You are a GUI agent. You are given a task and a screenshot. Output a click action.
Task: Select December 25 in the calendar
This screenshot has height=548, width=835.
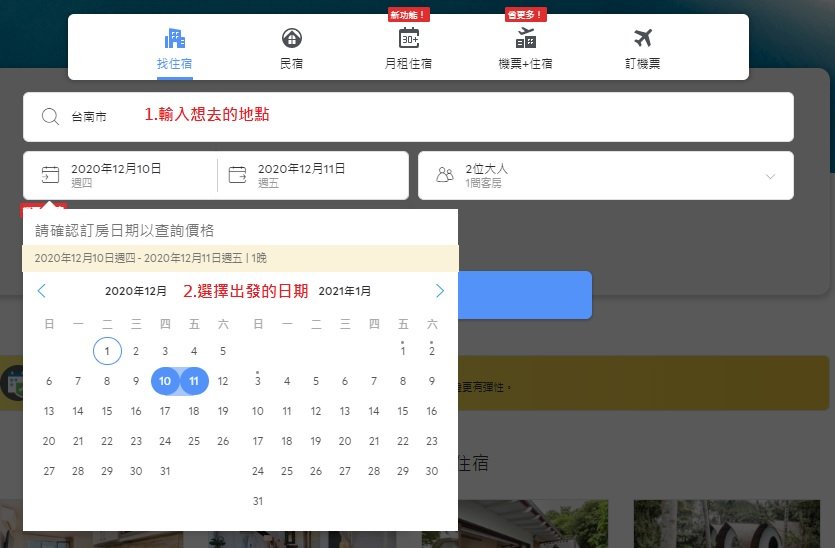pos(194,441)
